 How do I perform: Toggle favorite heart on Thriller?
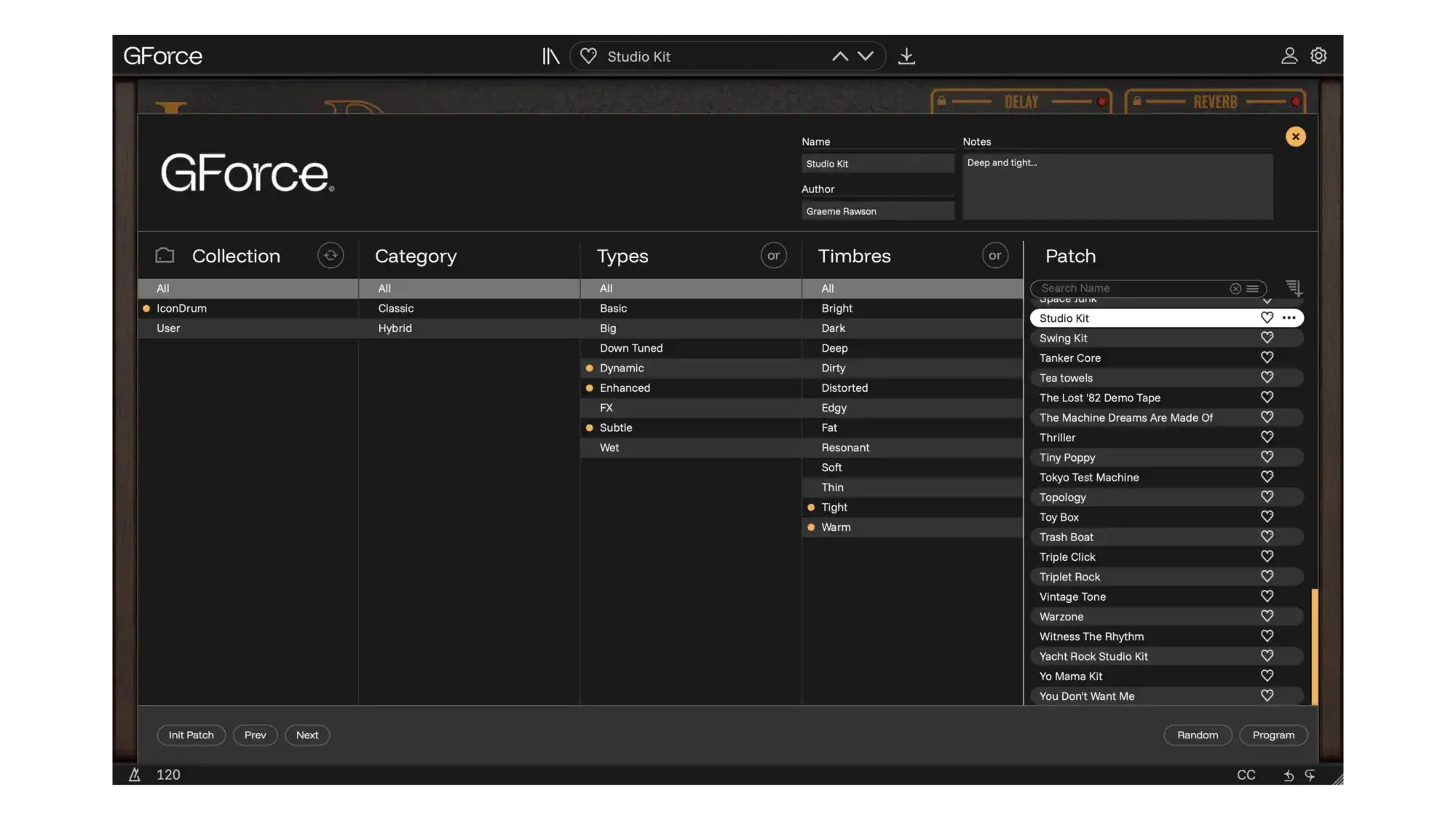pyautogui.click(x=1267, y=437)
